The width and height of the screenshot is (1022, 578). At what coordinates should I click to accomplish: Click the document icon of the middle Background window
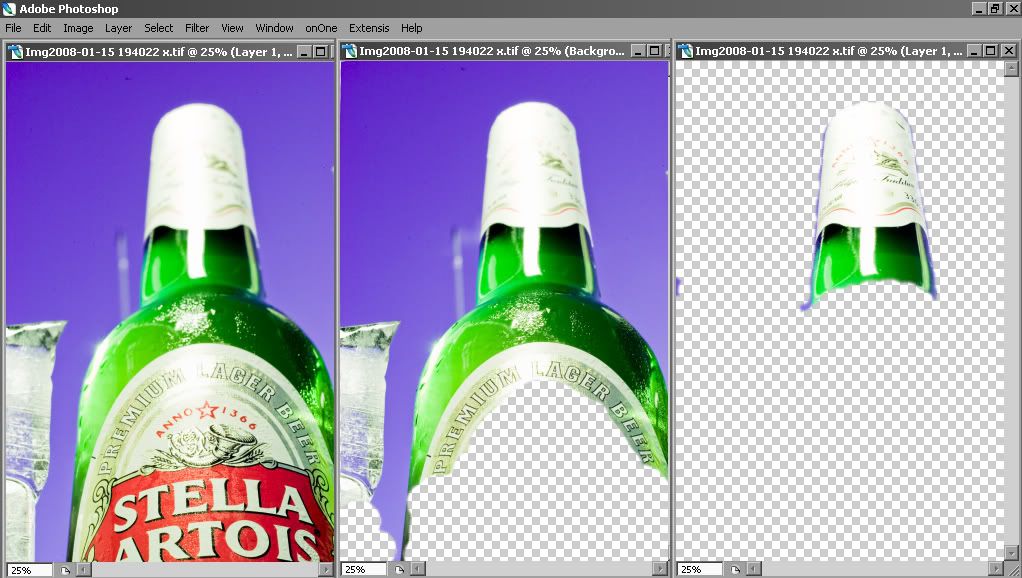click(349, 51)
